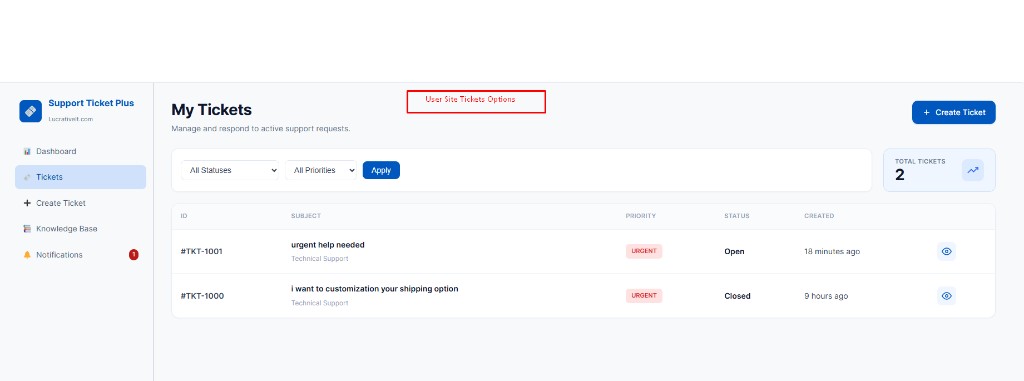The width and height of the screenshot is (1024, 381).
Task: Open the All Statuses dropdown
Action: tap(230, 170)
